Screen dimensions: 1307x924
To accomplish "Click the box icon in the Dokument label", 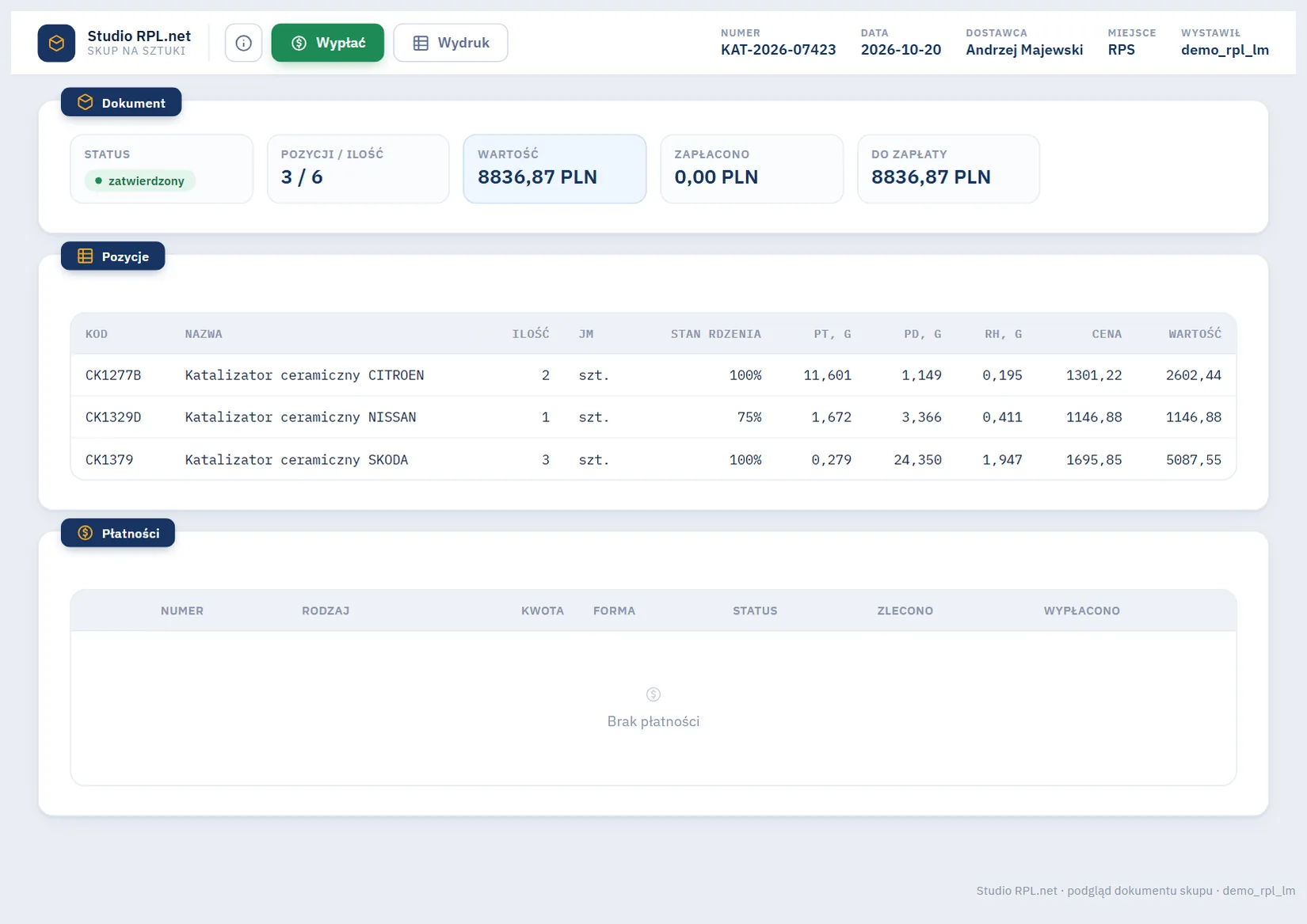I will pos(86,102).
